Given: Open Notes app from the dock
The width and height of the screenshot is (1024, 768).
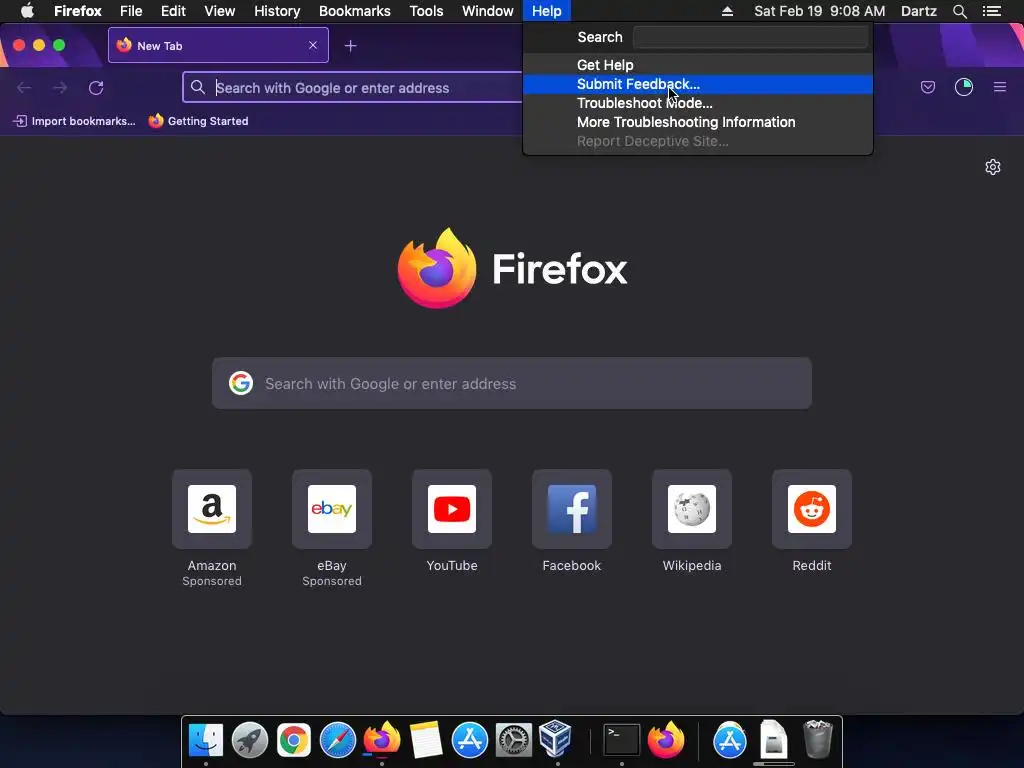Looking at the screenshot, I should (426, 740).
